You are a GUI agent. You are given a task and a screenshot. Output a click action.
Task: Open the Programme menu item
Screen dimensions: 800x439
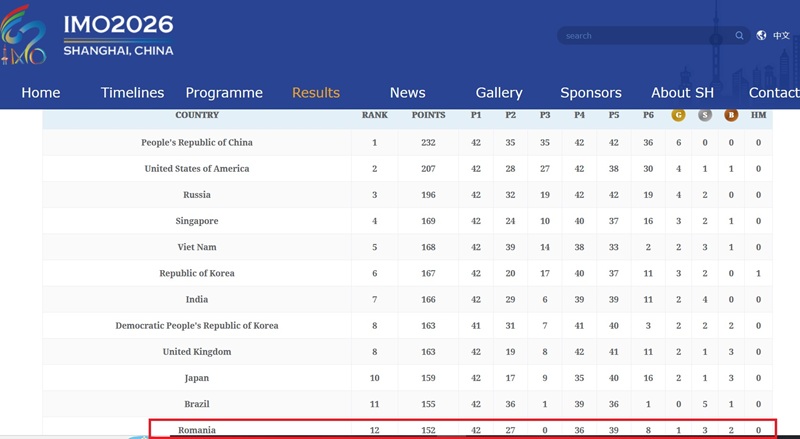coord(224,93)
